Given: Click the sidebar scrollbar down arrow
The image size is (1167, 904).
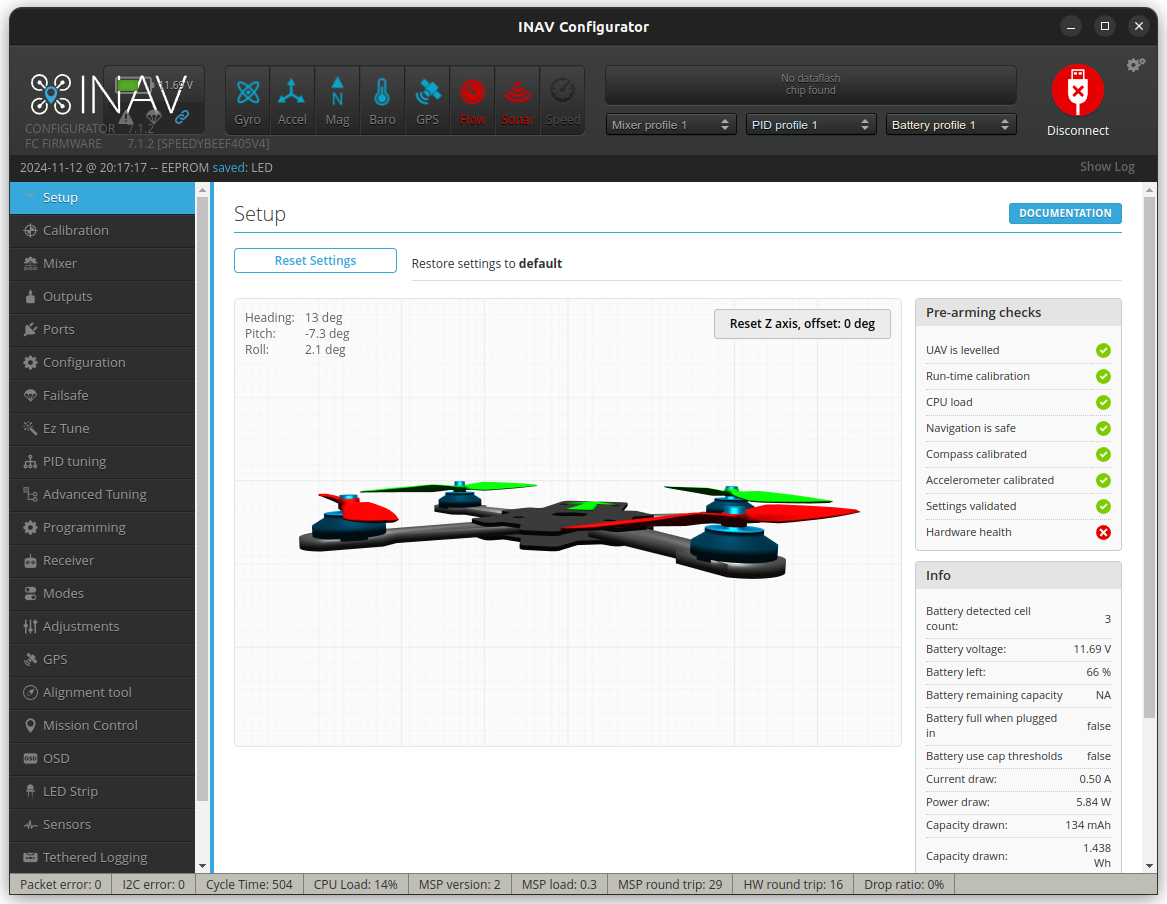Looking at the screenshot, I should tap(202, 866).
